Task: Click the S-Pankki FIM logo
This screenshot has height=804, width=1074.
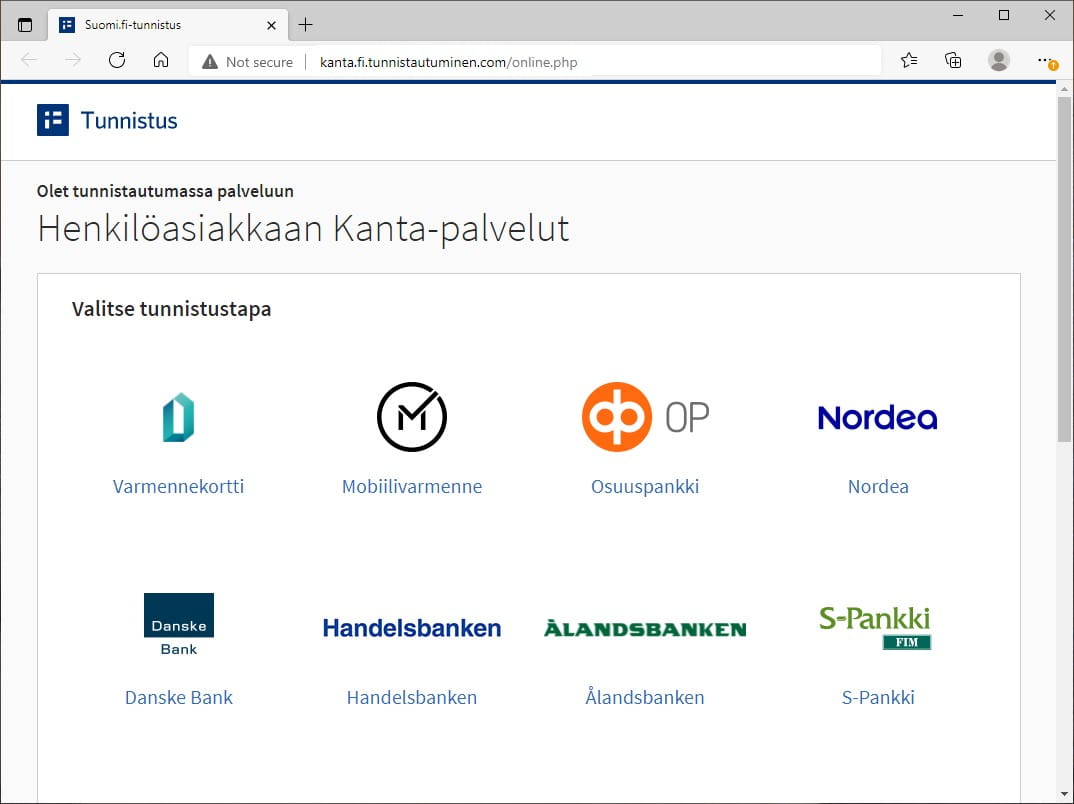Action: pos(875,627)
